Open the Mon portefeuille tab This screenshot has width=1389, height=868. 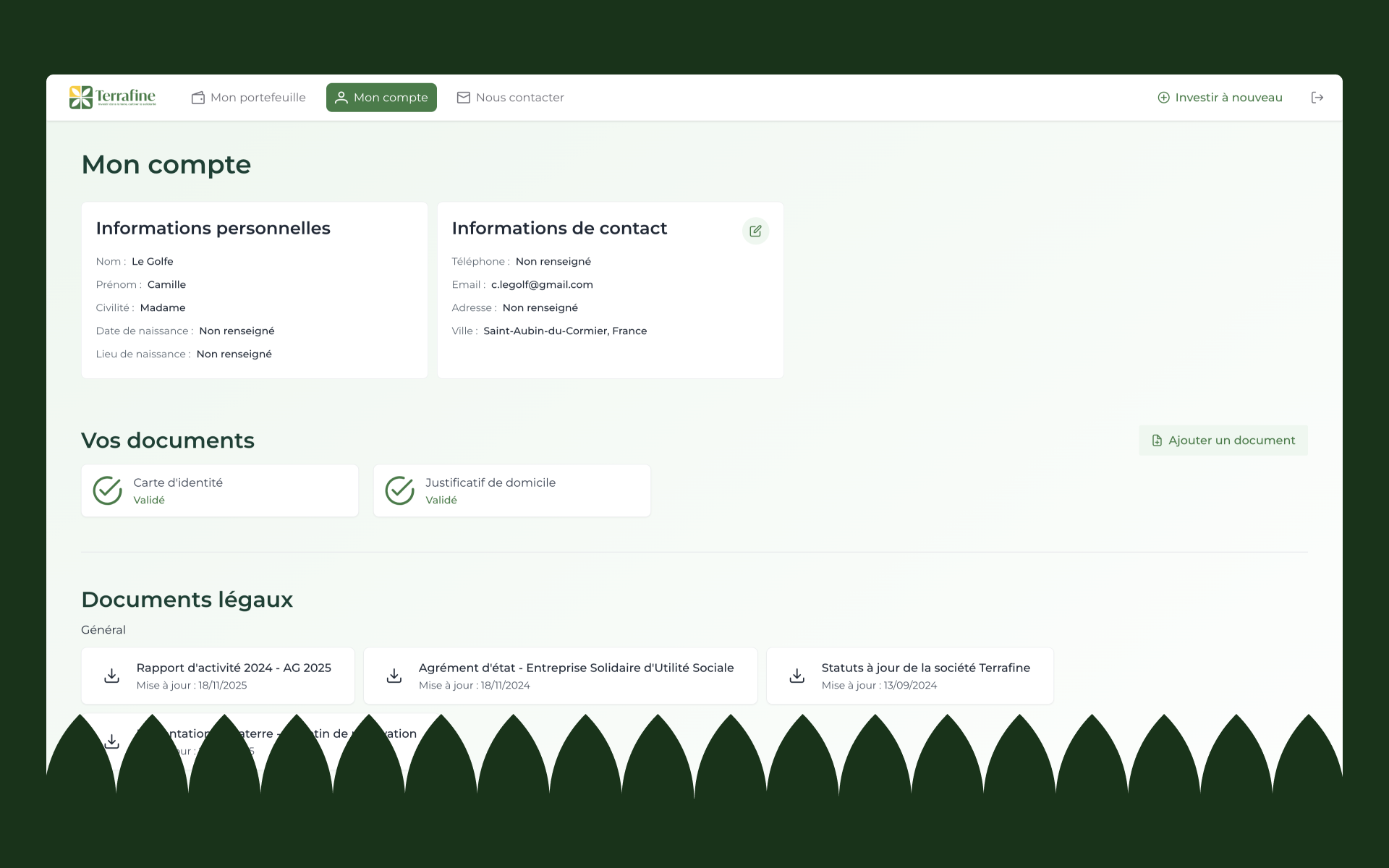[x=258, y=98]
